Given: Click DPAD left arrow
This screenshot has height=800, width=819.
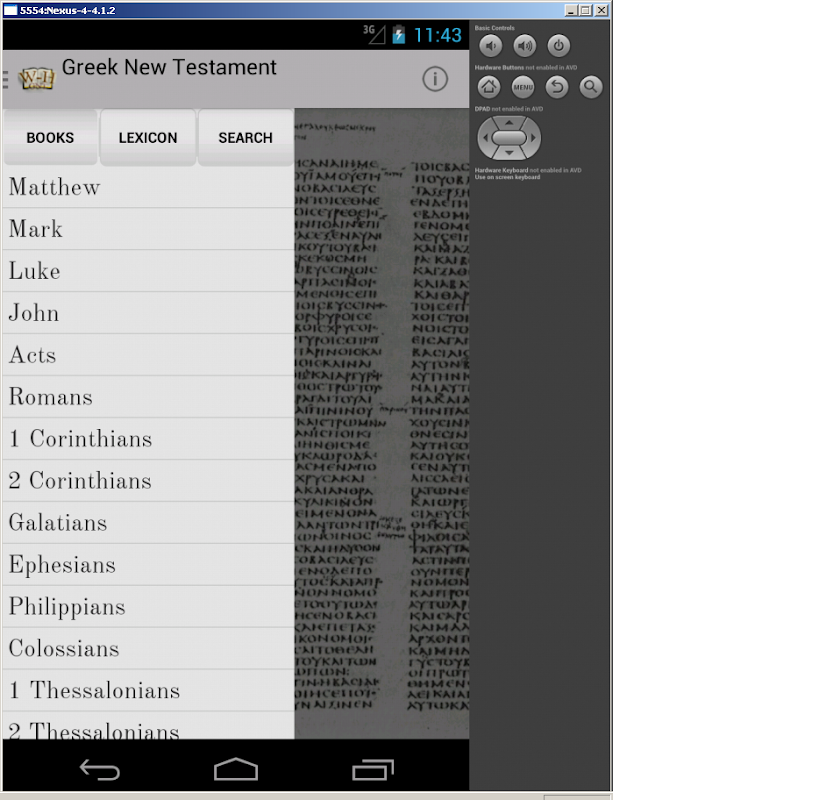Looking at the screenshot, I should click(x=485, y=138).
